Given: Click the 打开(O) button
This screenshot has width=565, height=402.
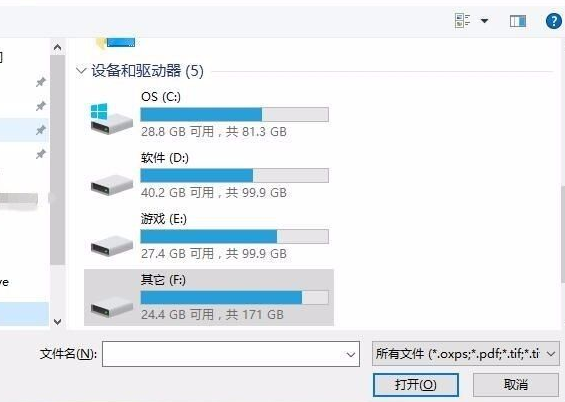Looking at the screenshot, I should coord(415,385).
